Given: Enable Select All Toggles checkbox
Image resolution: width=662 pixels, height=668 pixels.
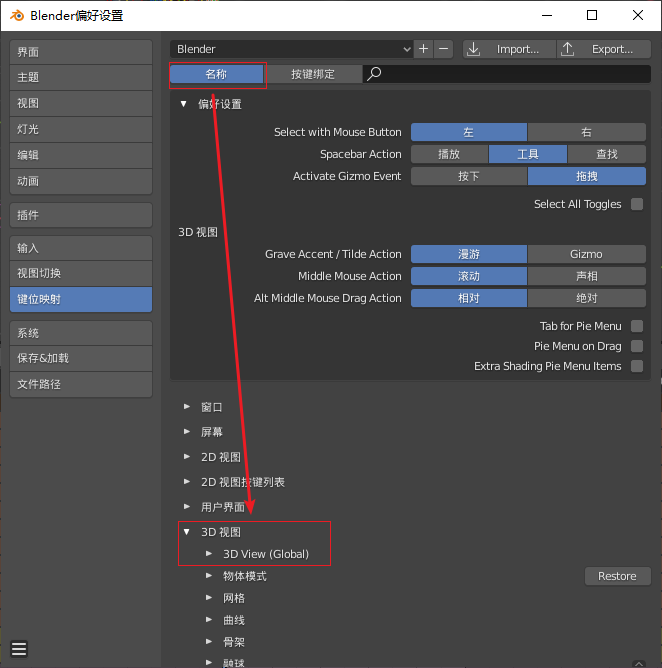Looking at the screenshot, I should pos(637,204).
